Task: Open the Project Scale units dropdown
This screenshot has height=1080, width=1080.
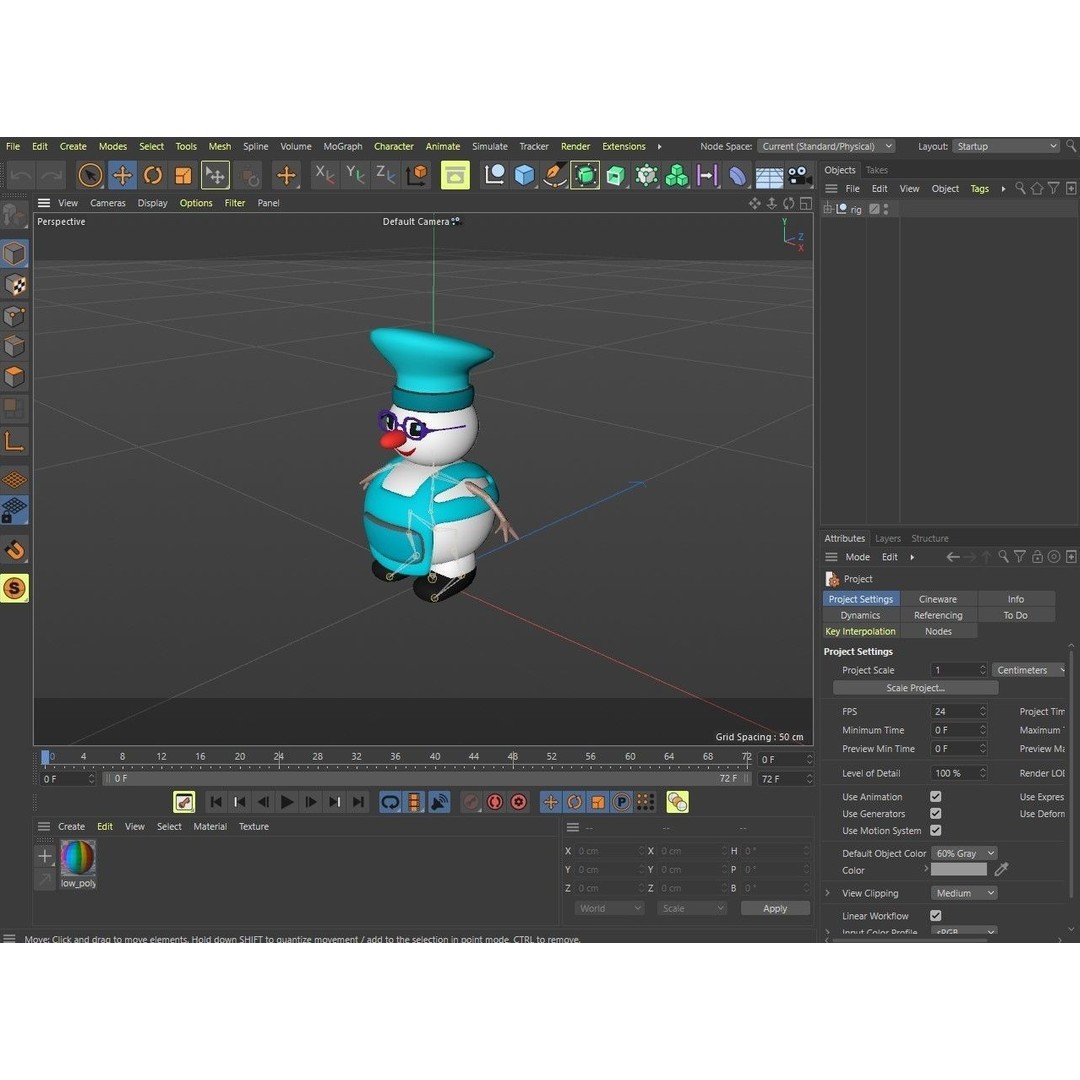Action: tap(1028, 670)
